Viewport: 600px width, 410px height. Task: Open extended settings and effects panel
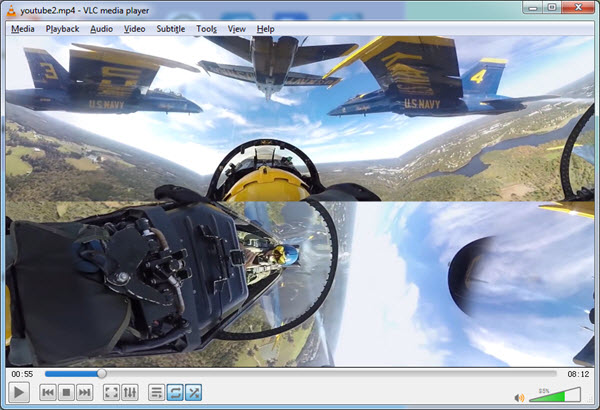[x=131, y=393]
